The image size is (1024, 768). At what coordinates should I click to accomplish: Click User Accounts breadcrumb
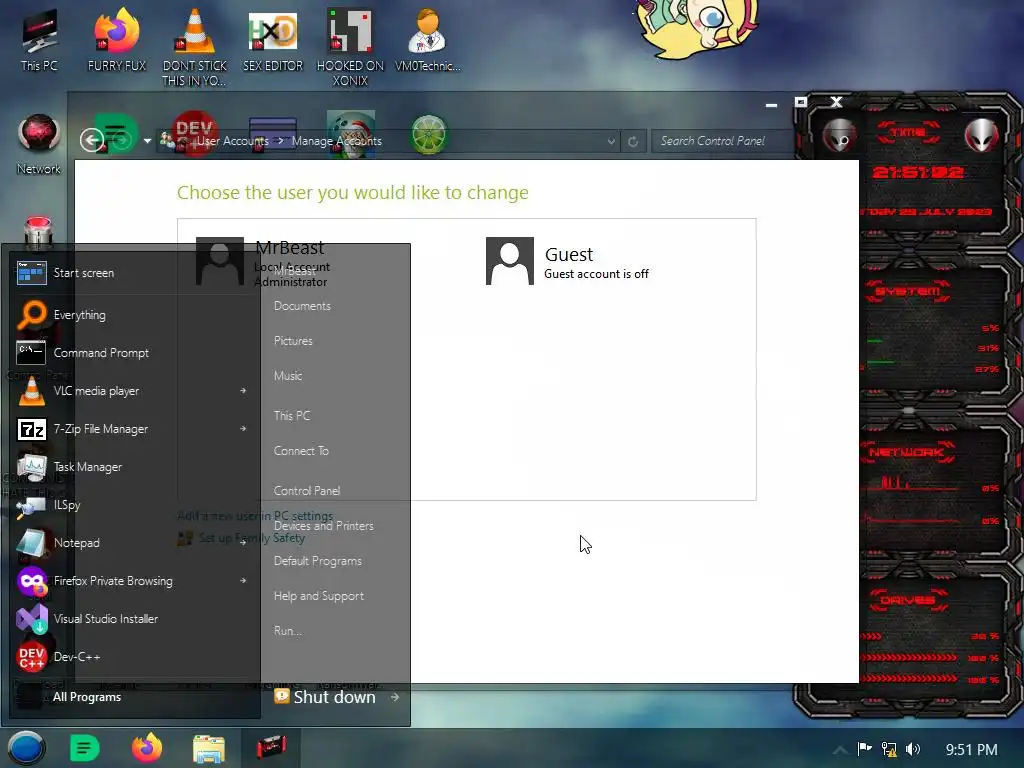click(232, 141)
